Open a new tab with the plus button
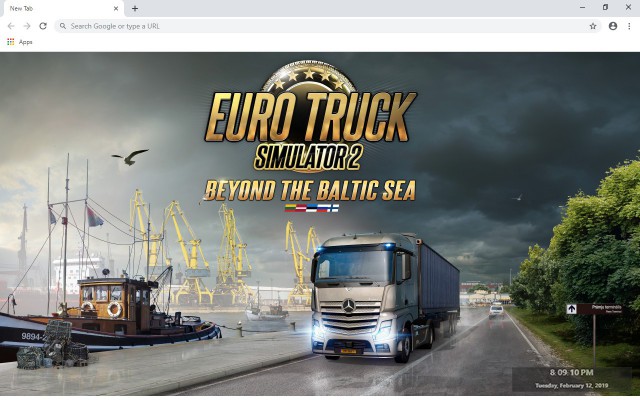The height and width of the screenshot is (400, 640). 135,8
